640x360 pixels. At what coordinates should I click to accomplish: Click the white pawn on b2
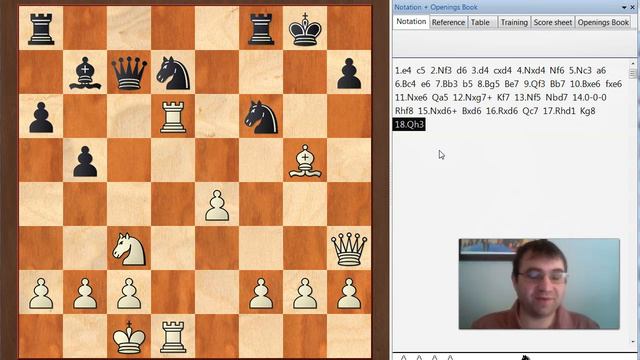click(85, 293)
